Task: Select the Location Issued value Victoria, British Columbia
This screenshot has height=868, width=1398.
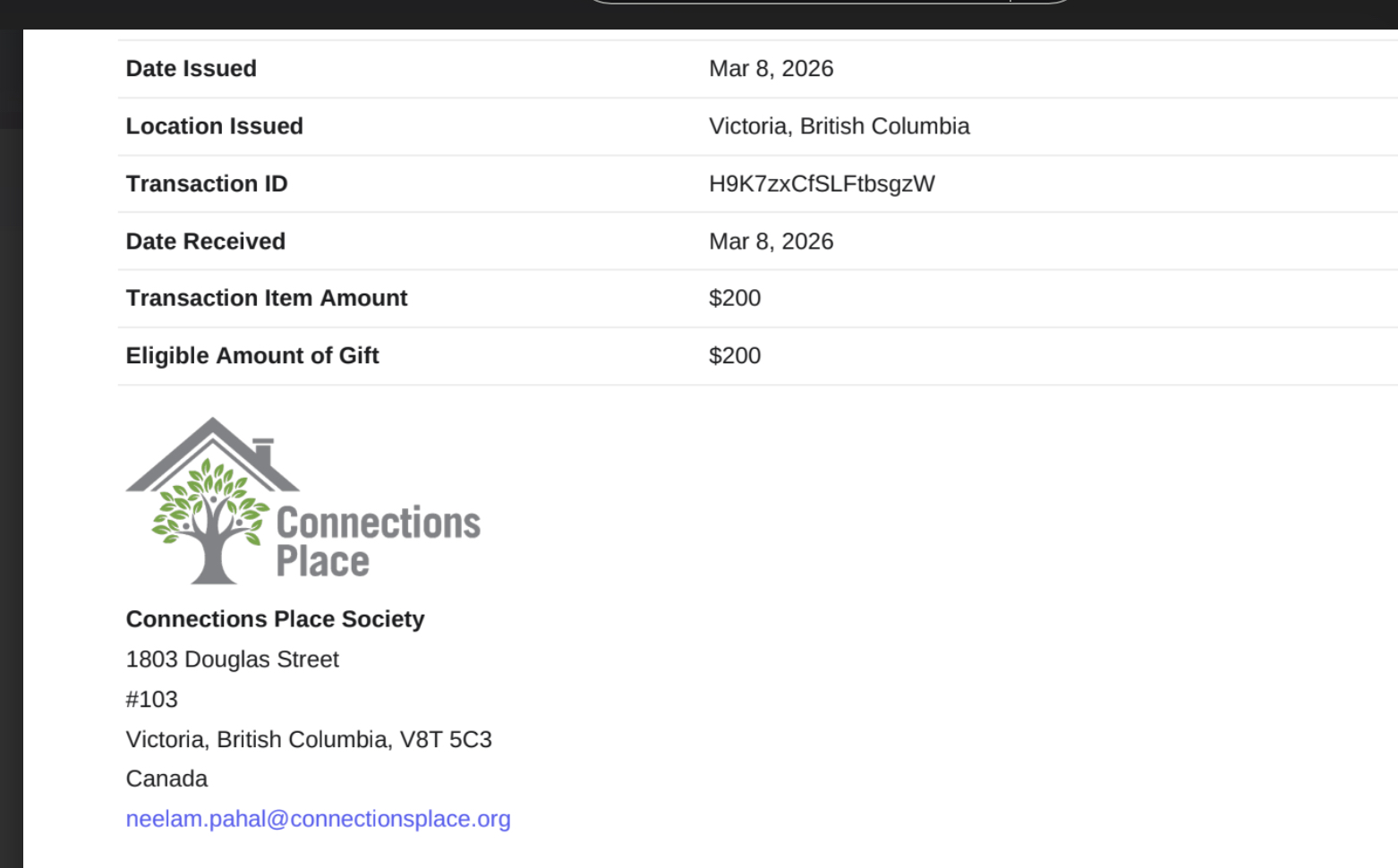Action: click(x=839, y=126)
